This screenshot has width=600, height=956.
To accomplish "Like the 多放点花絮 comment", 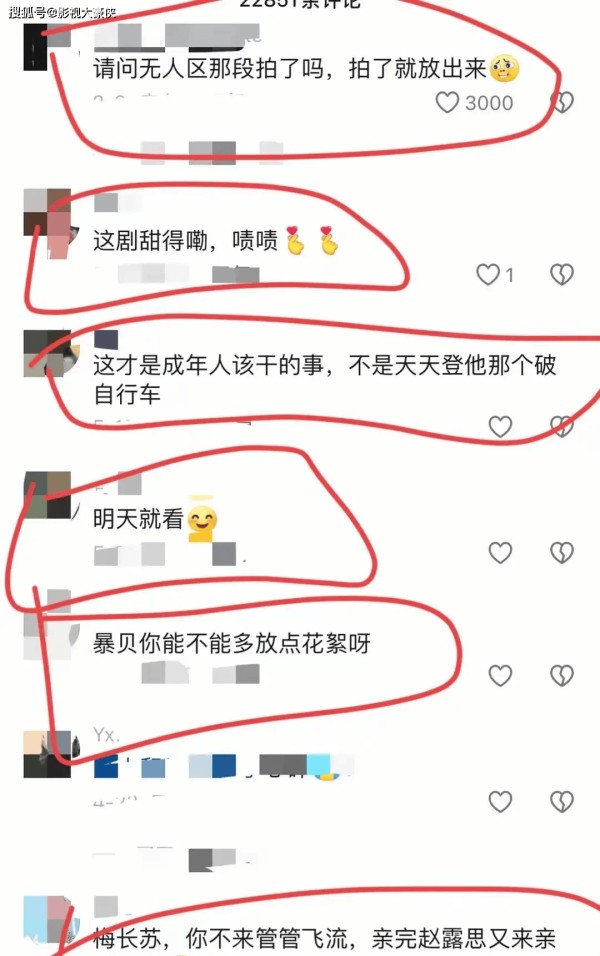I will click(x=500, y=675).
